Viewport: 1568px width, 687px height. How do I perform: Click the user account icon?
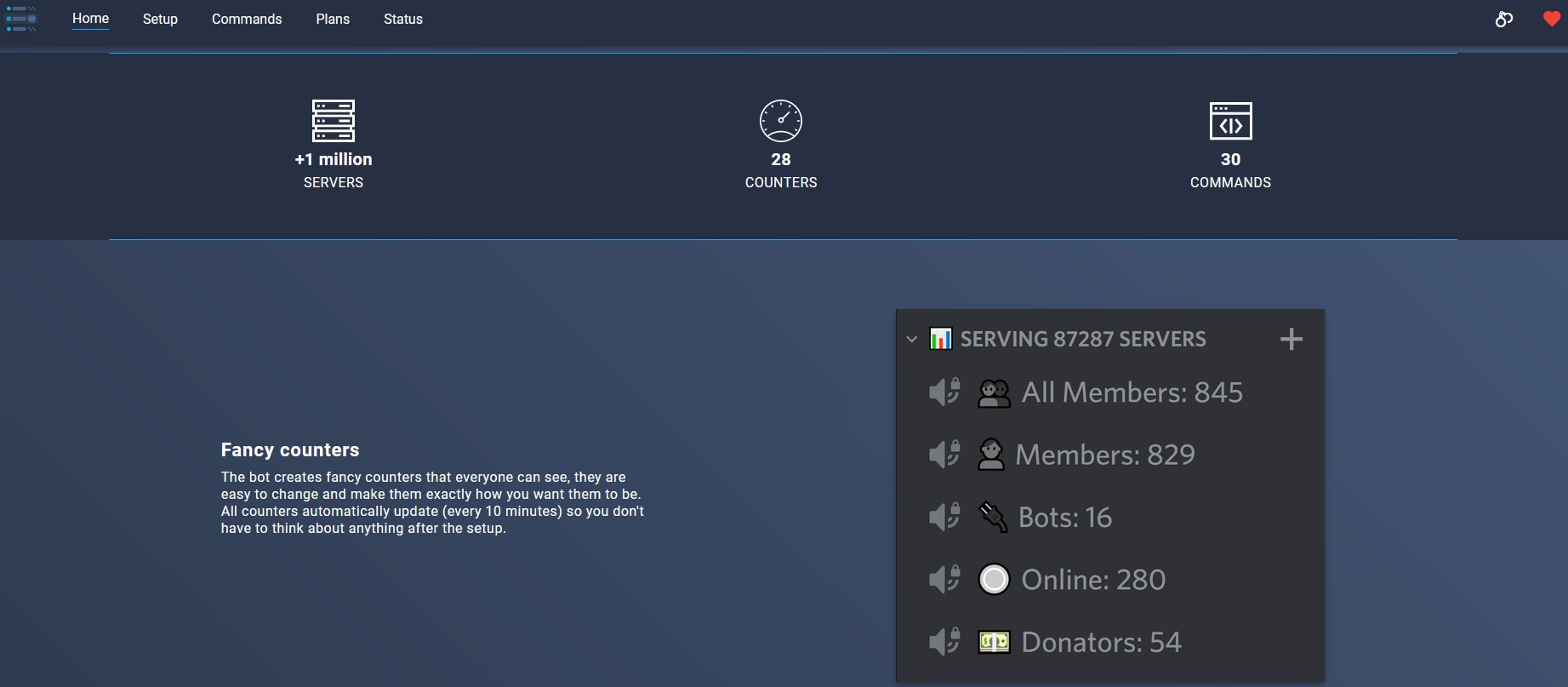coord(1504,19)
